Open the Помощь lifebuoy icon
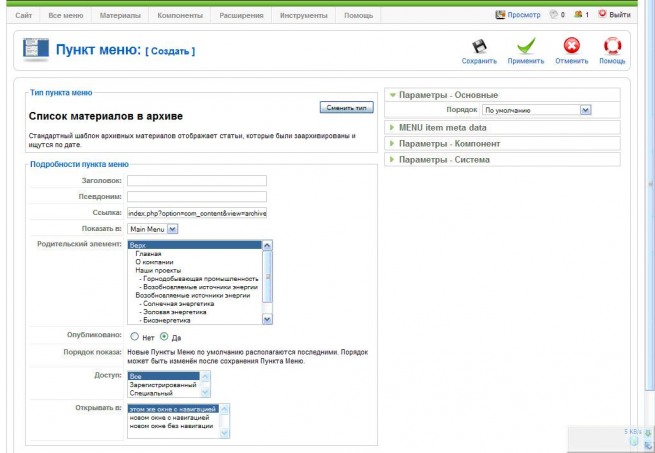This screenshot has height=453, width=655. [612, 46]
